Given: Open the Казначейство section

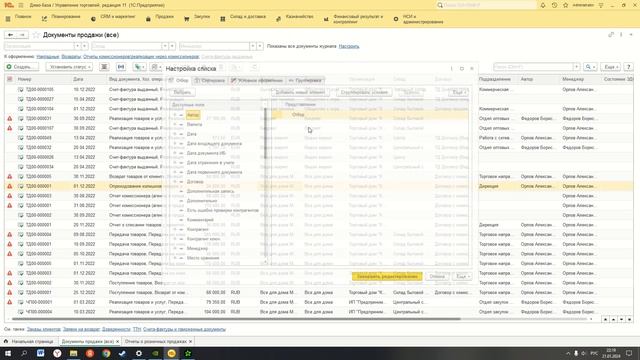Looking at the screenshot, I should (295, 18).
